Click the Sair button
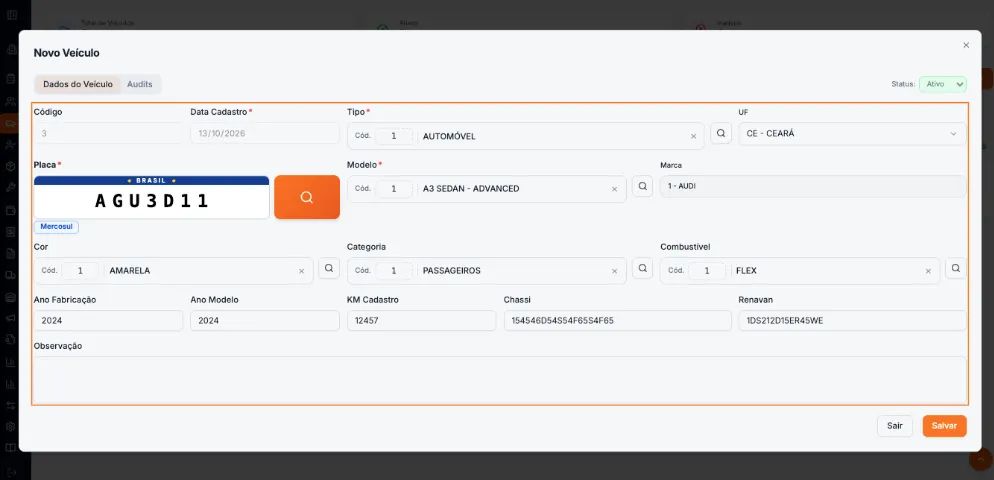 click(x=894, y=426)
